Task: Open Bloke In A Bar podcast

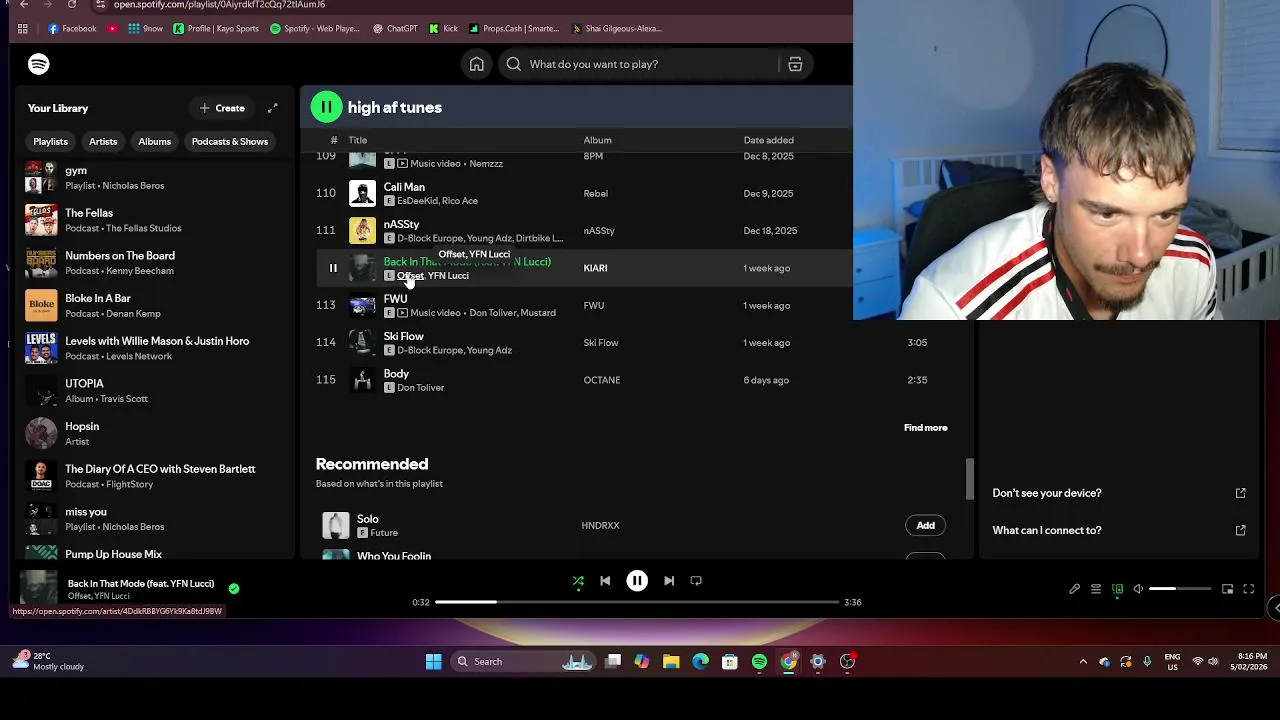Action: (154, 305)
